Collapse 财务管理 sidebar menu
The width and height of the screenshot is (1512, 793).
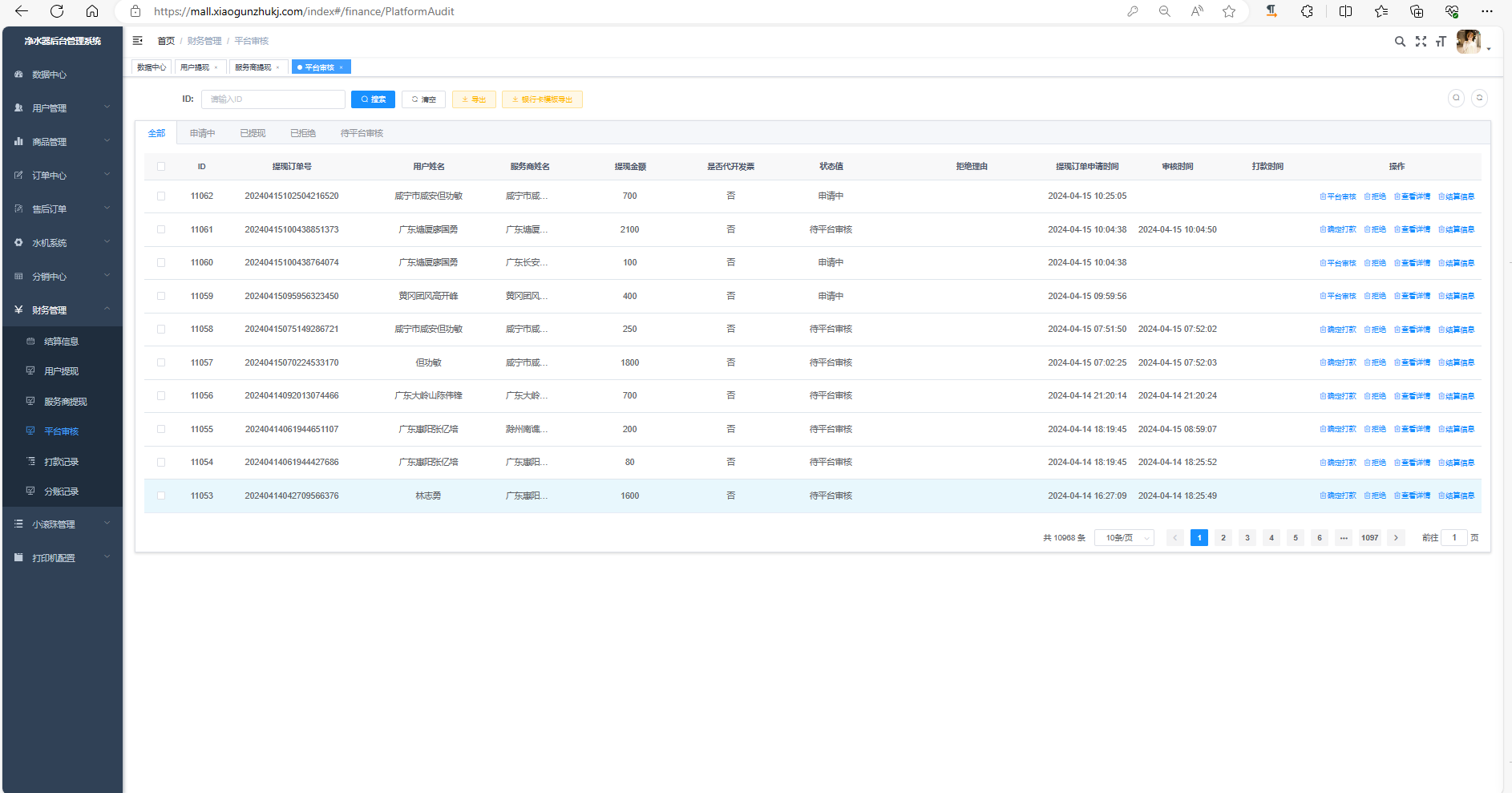[63, 310]
